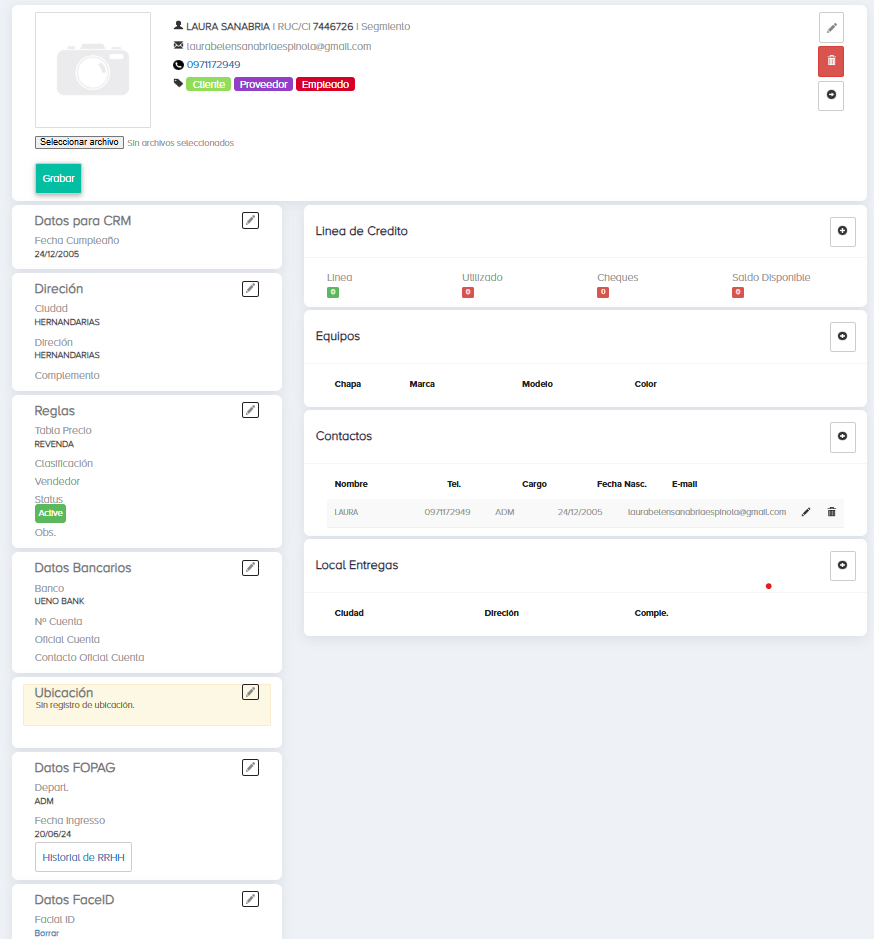
Task: Delete the LAURA contact row
Action: click(831, 512)
